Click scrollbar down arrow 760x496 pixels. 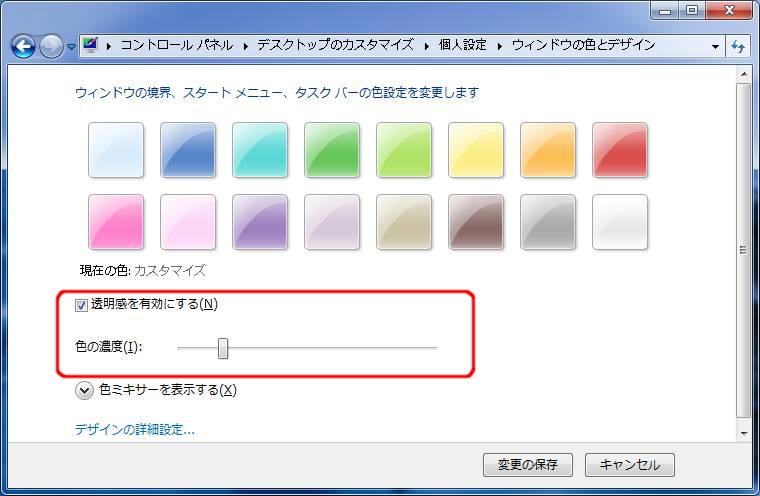point(744,433)
